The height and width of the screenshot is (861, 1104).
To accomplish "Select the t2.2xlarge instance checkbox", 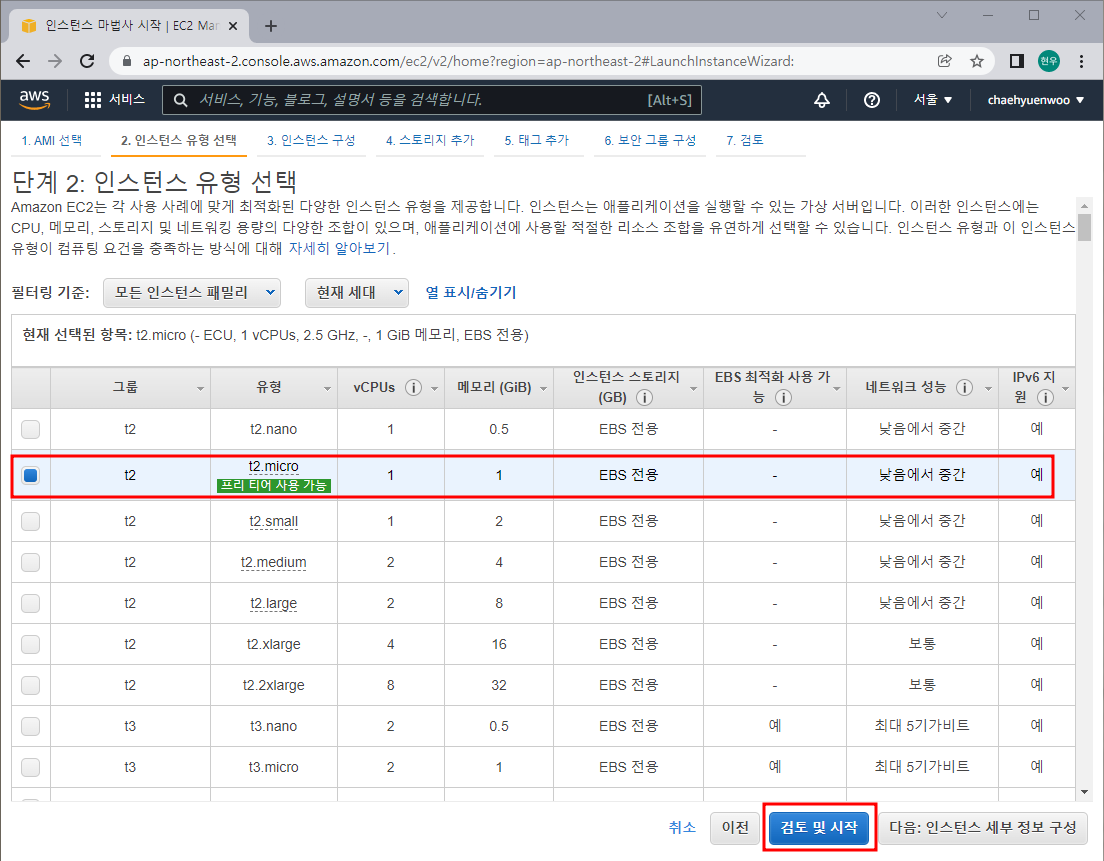I will click(30, 685).
